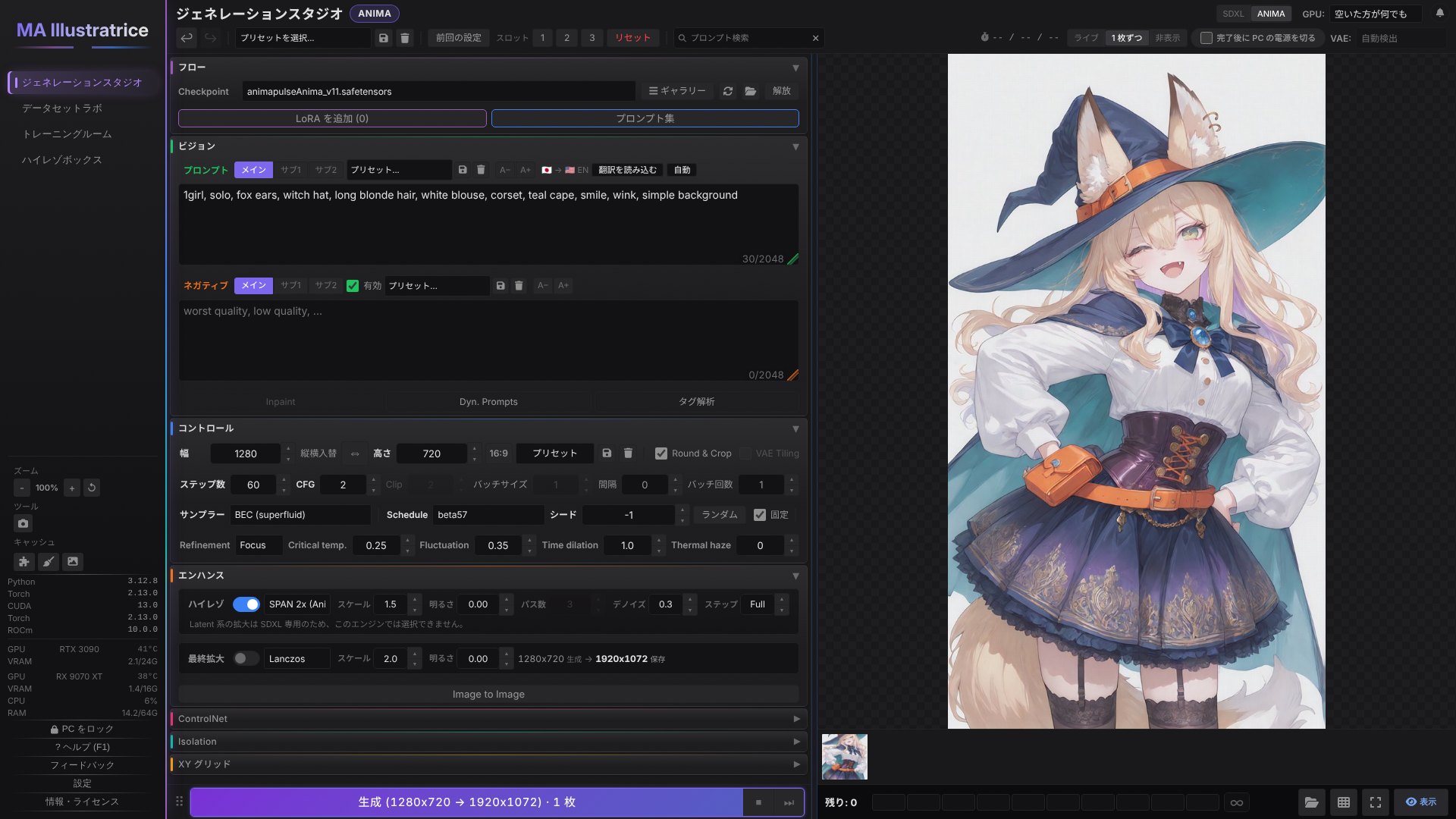The height and width of the screenshot is (819, 1456).
Task: Select the サブ1 prompt tab
Action: tap(290, 170)
